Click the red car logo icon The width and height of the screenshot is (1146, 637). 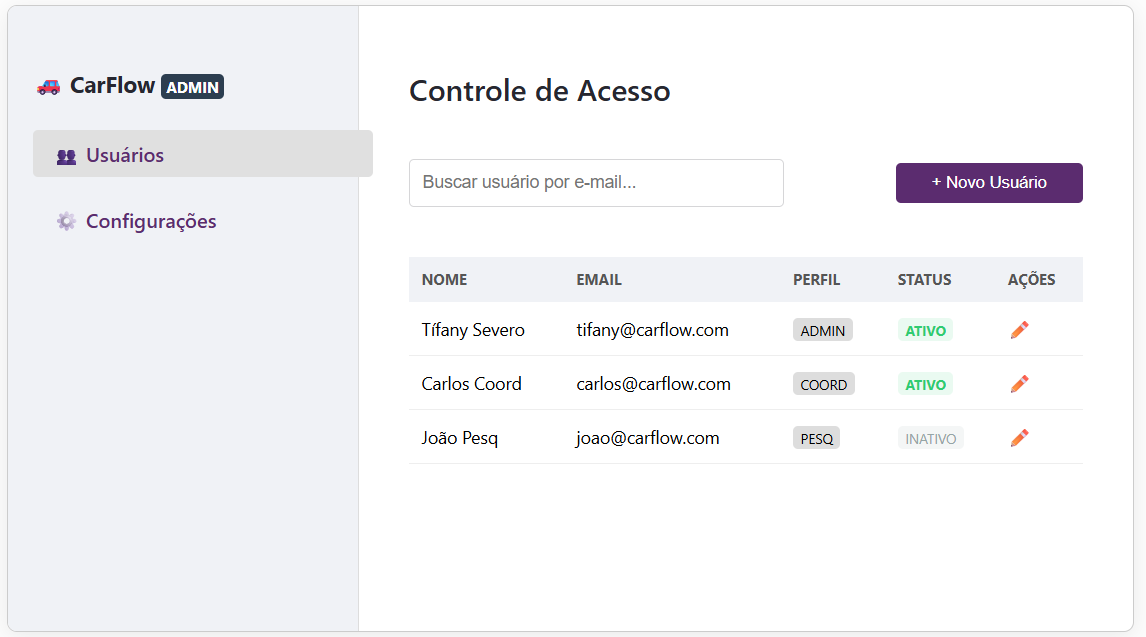click(x=48, y=87)
